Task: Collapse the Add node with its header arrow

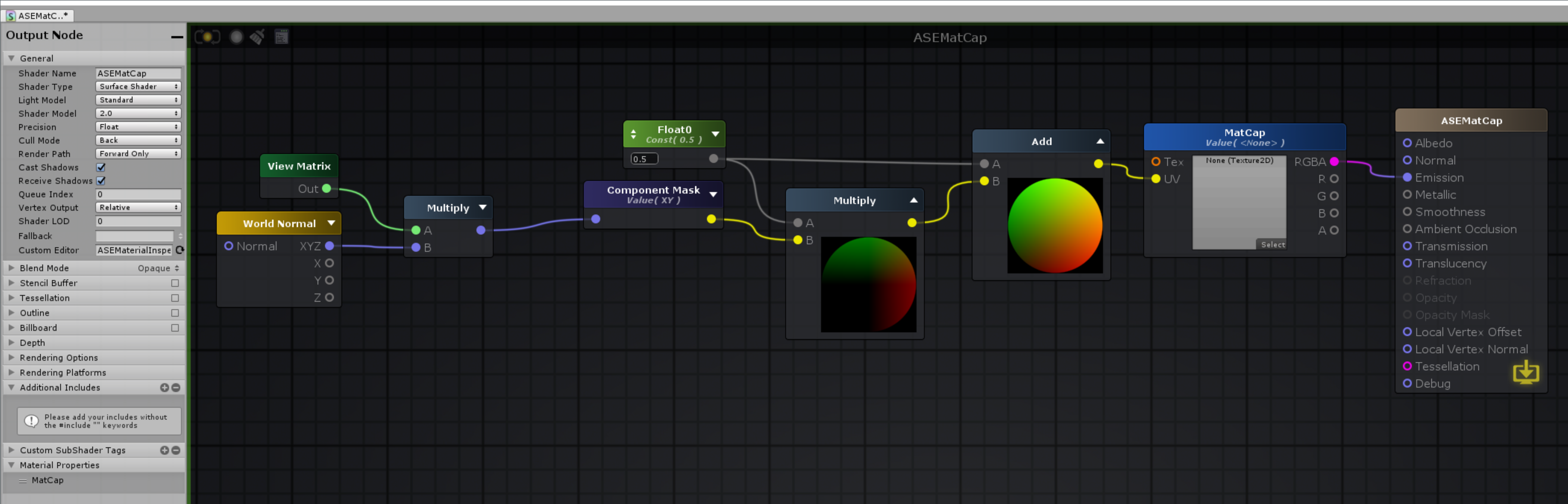Action: (x=1100, y=141)
